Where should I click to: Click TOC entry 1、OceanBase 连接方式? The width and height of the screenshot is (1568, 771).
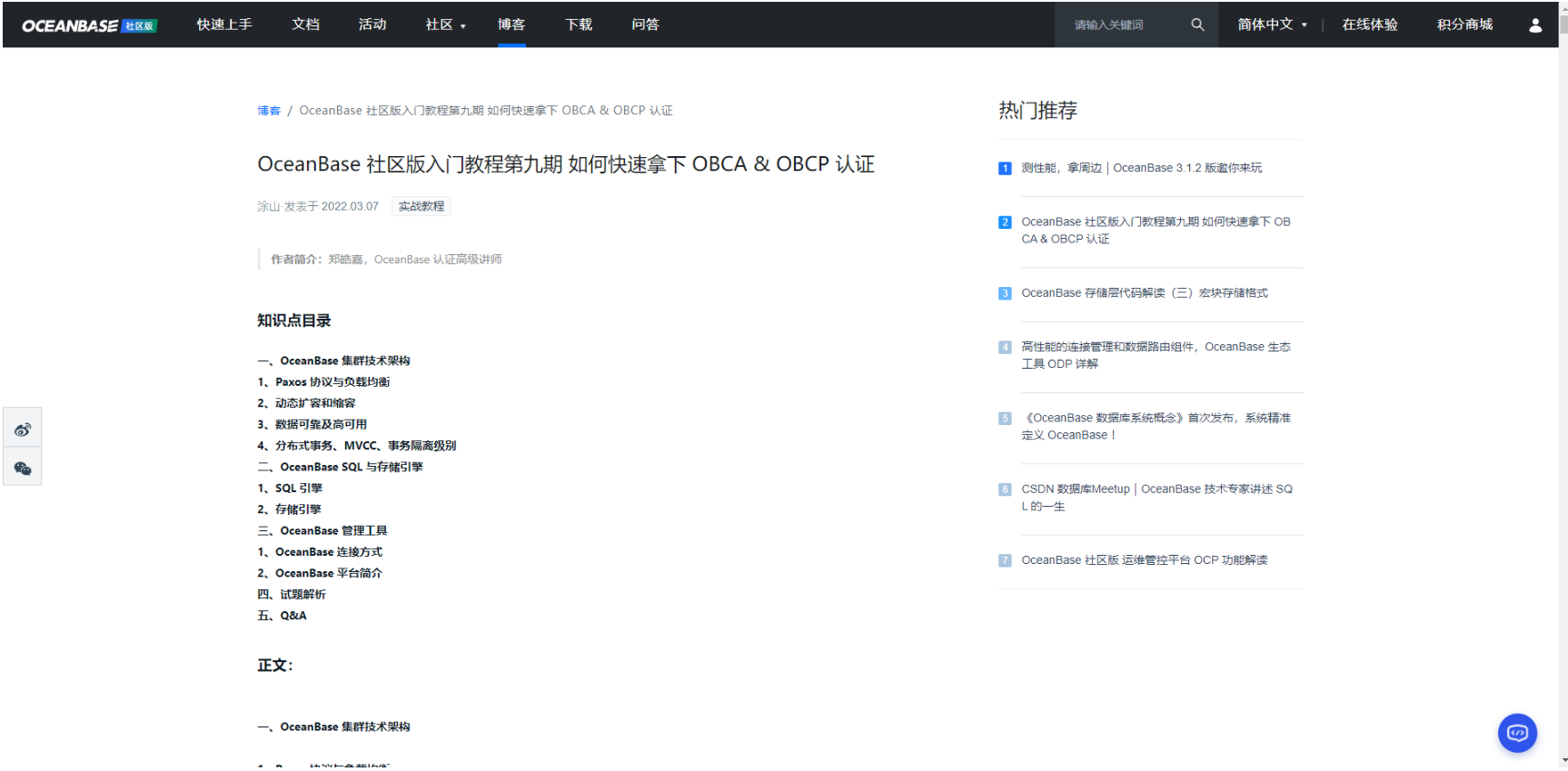(x=320, y=552)
